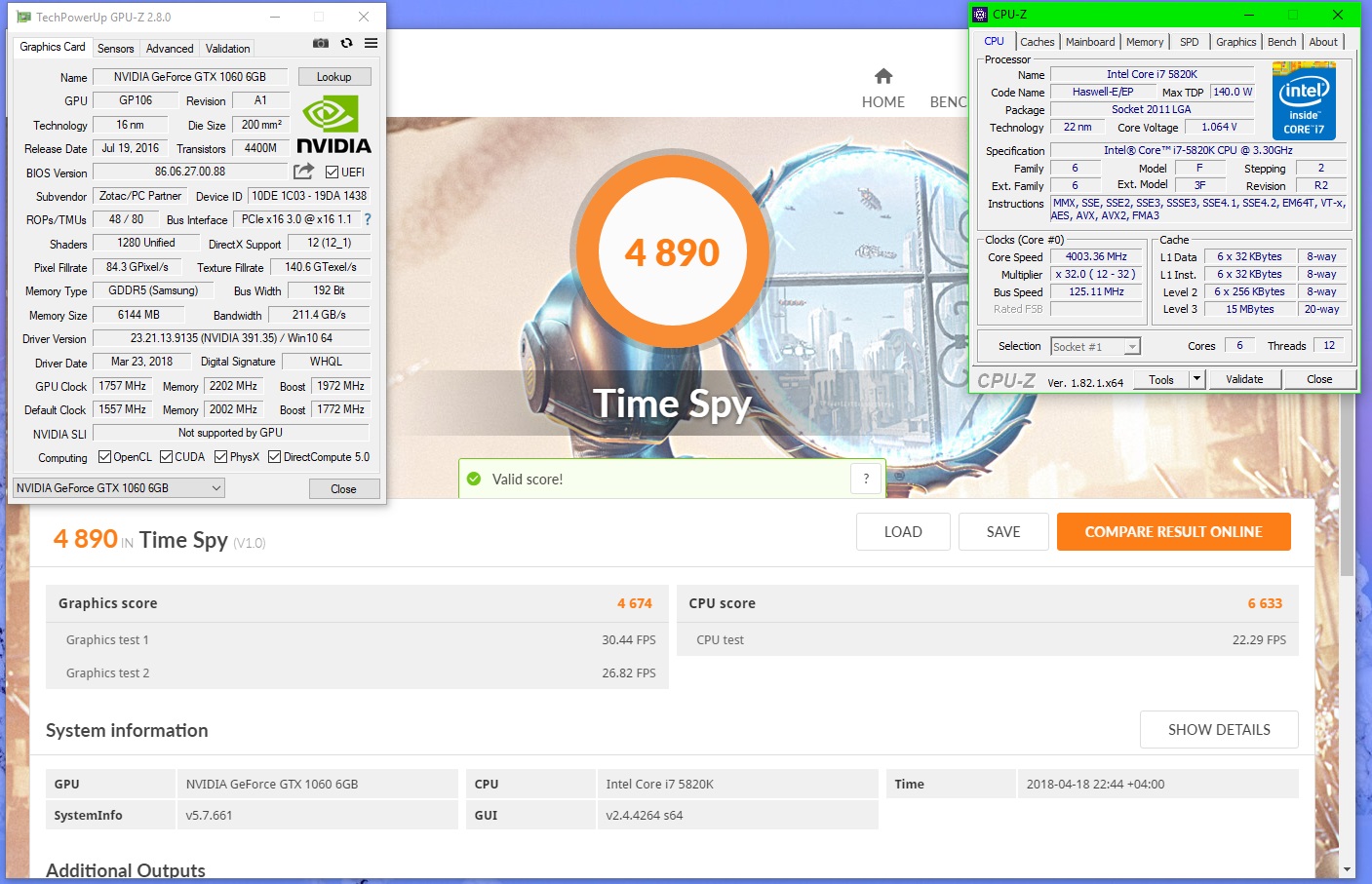Click the Core Voltage value 1.064 V
This screenshot has width=1372, height=884.
(x=1219, y=127)
